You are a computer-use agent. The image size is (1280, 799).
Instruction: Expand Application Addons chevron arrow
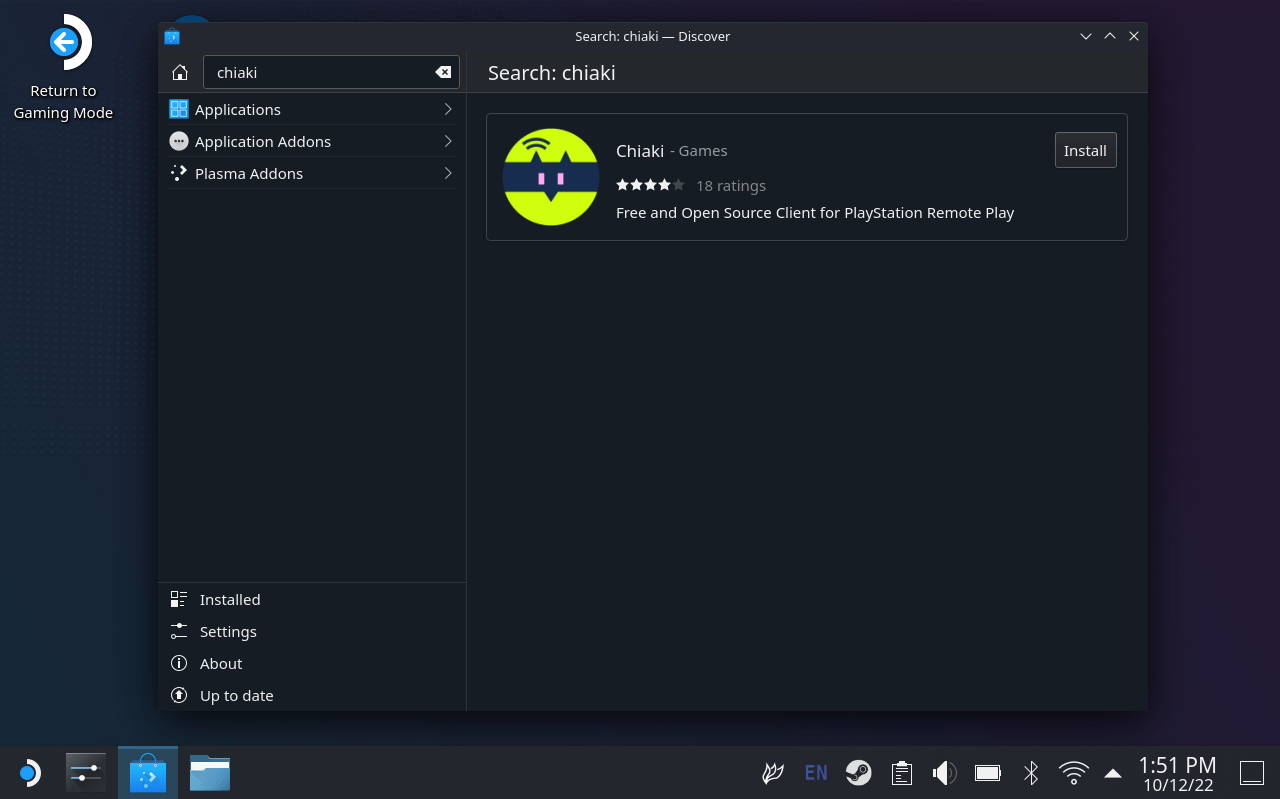click(448, 141)
